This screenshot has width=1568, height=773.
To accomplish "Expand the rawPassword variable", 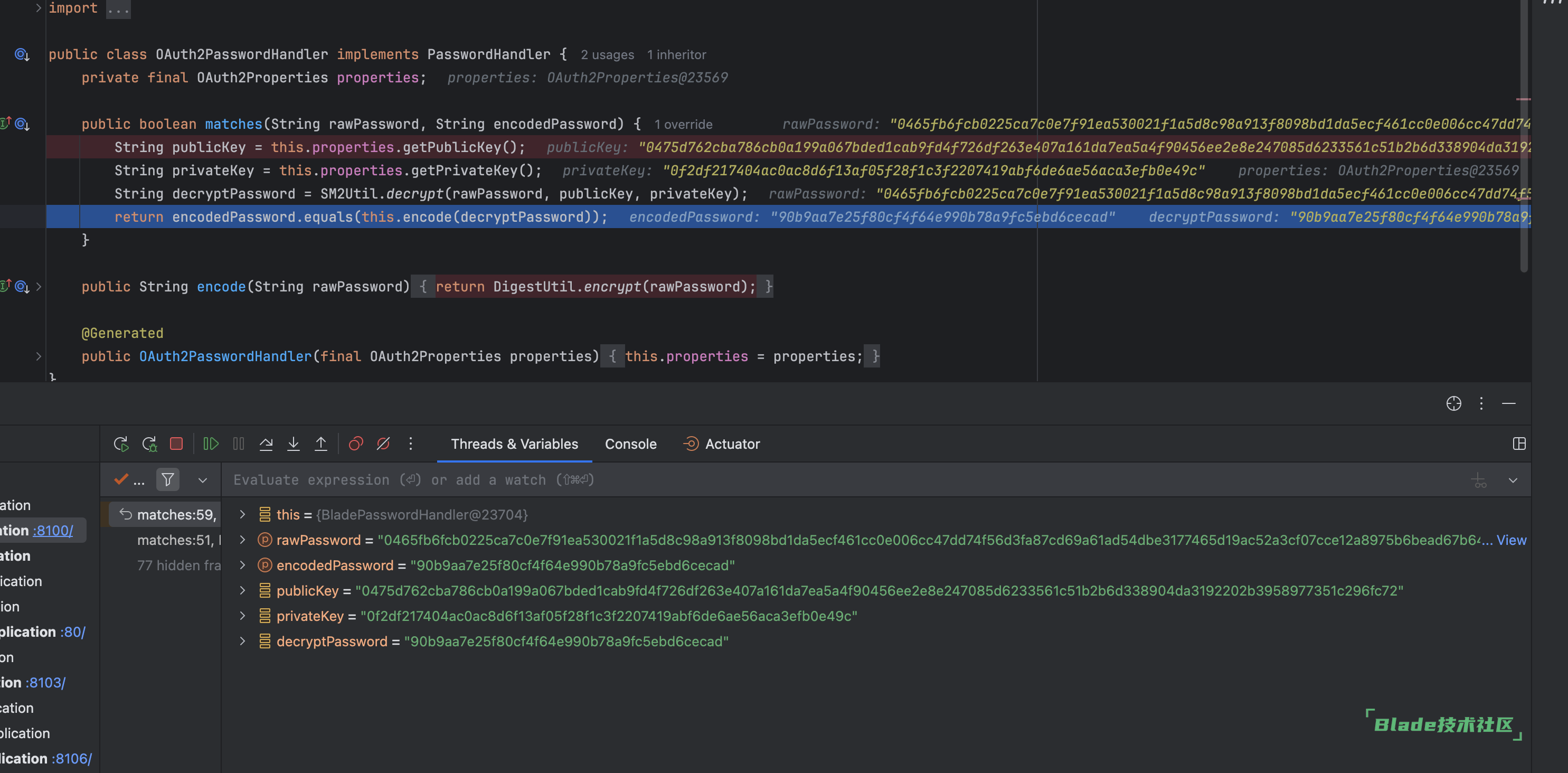I will pos(243,540).
